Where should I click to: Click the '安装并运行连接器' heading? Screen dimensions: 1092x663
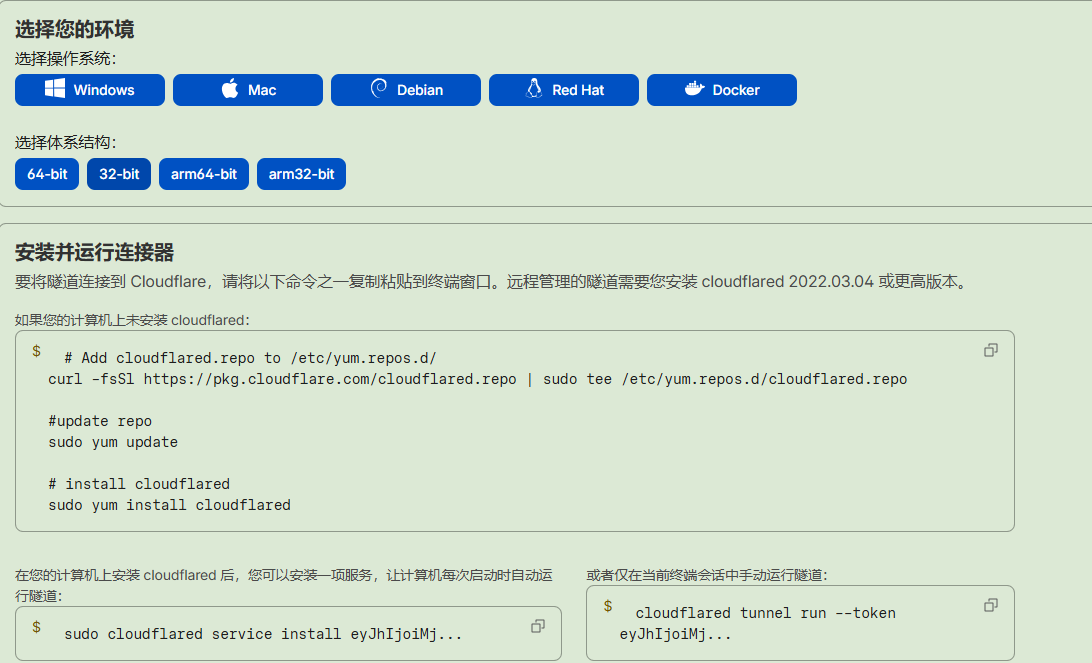coord(95,252)
